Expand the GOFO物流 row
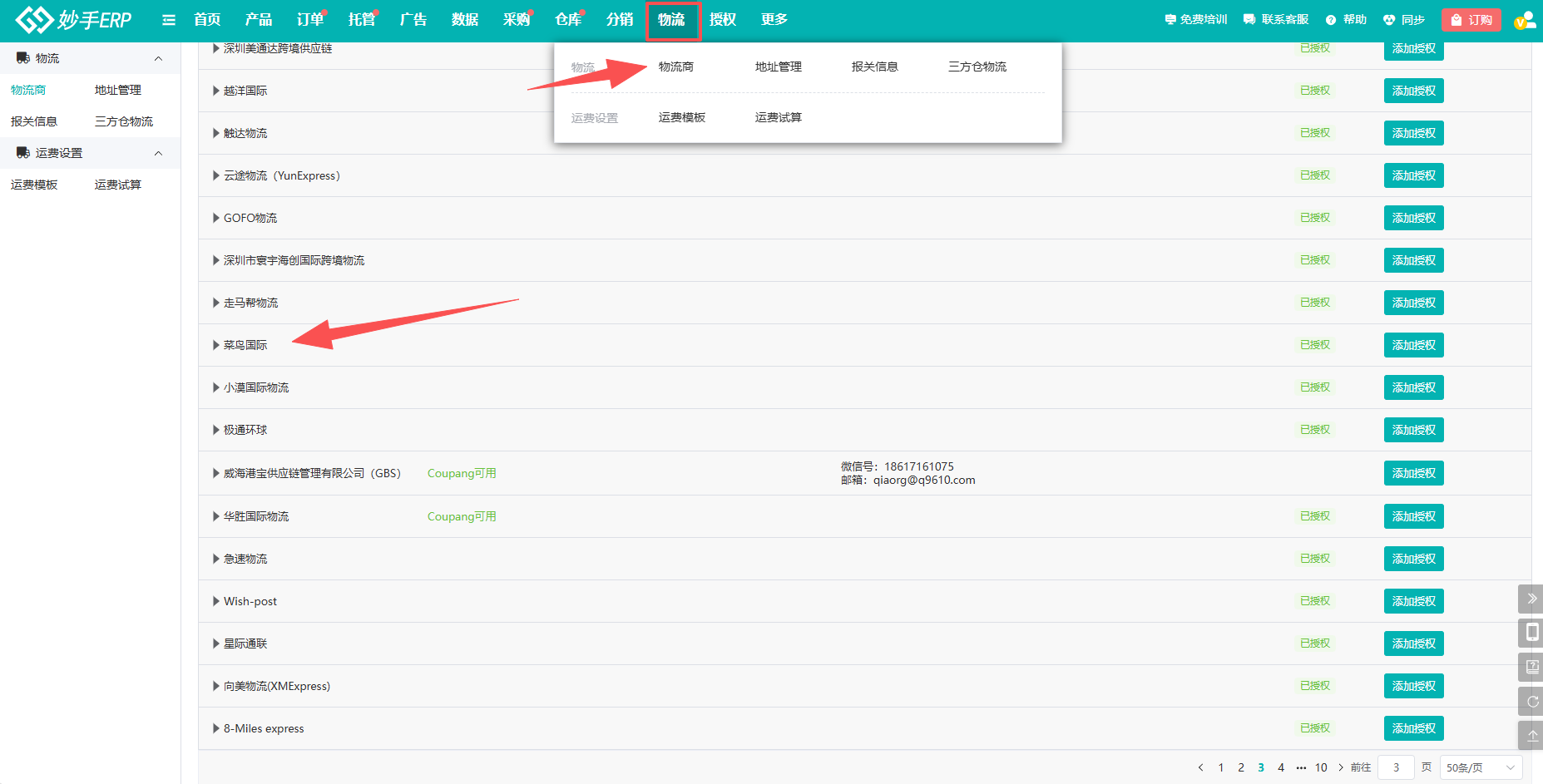1543x784 pixels. click(216, 218)
